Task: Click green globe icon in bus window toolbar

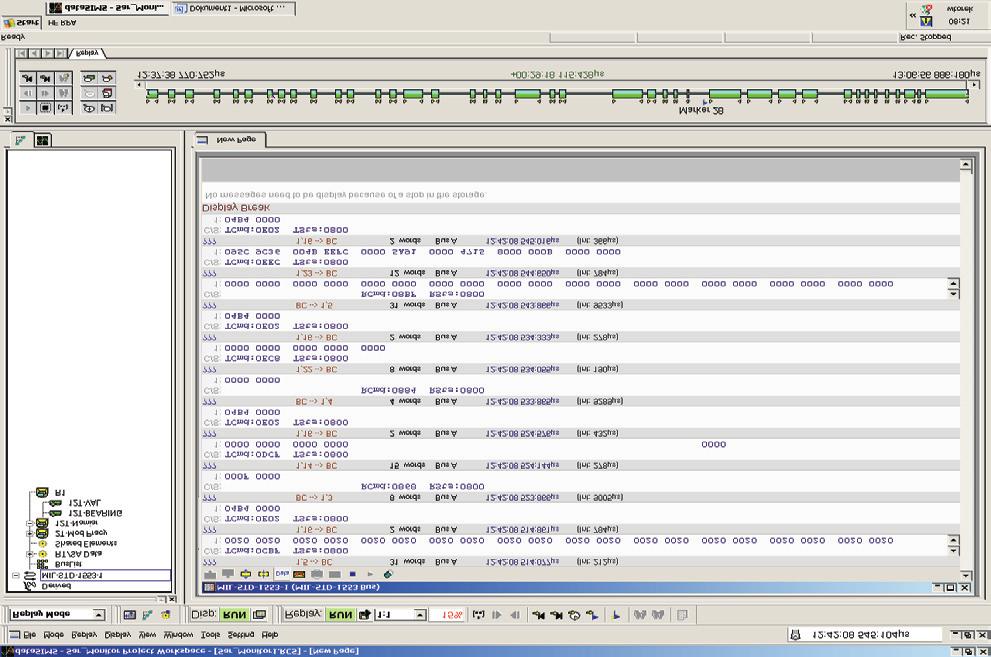Action: coord(388,574)
